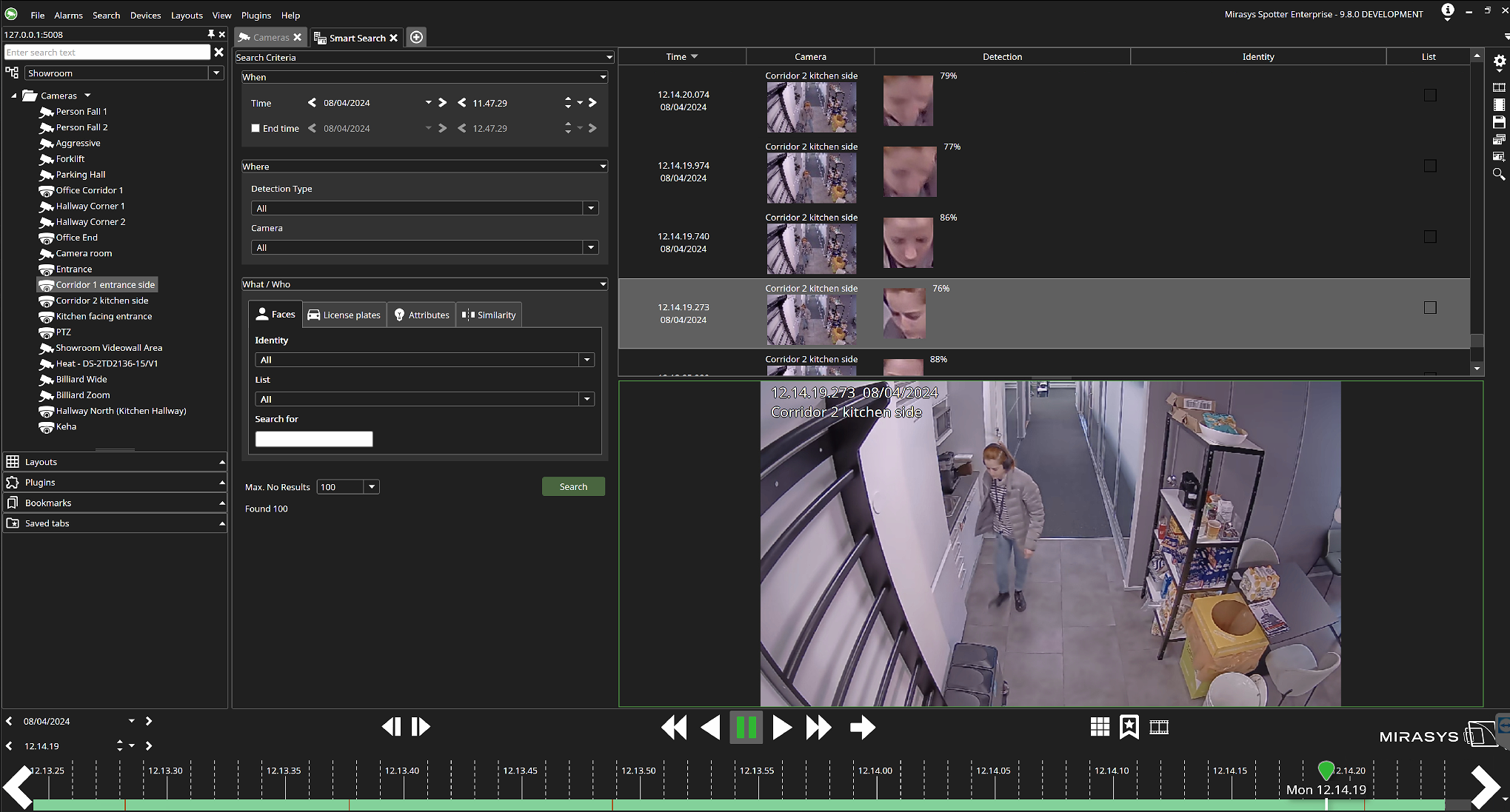This screenshot has height=812, width=1510.
Task: Click the magnifier search icon on right toolbar
Action: click(1499, 174)
